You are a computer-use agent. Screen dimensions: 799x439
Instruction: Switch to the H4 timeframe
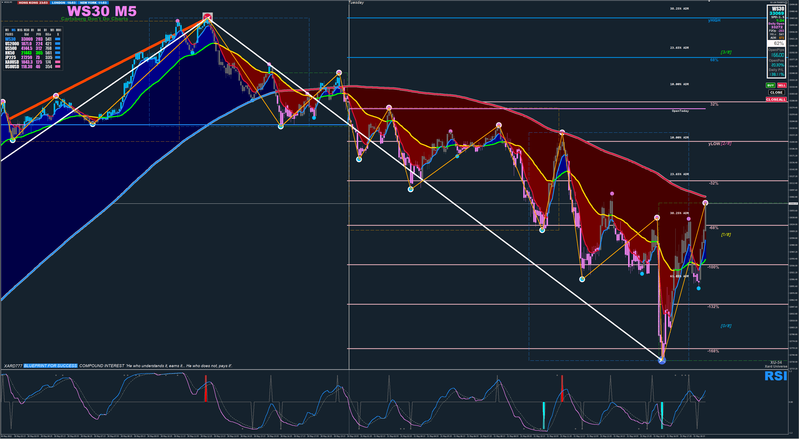(x=39, y=30)
